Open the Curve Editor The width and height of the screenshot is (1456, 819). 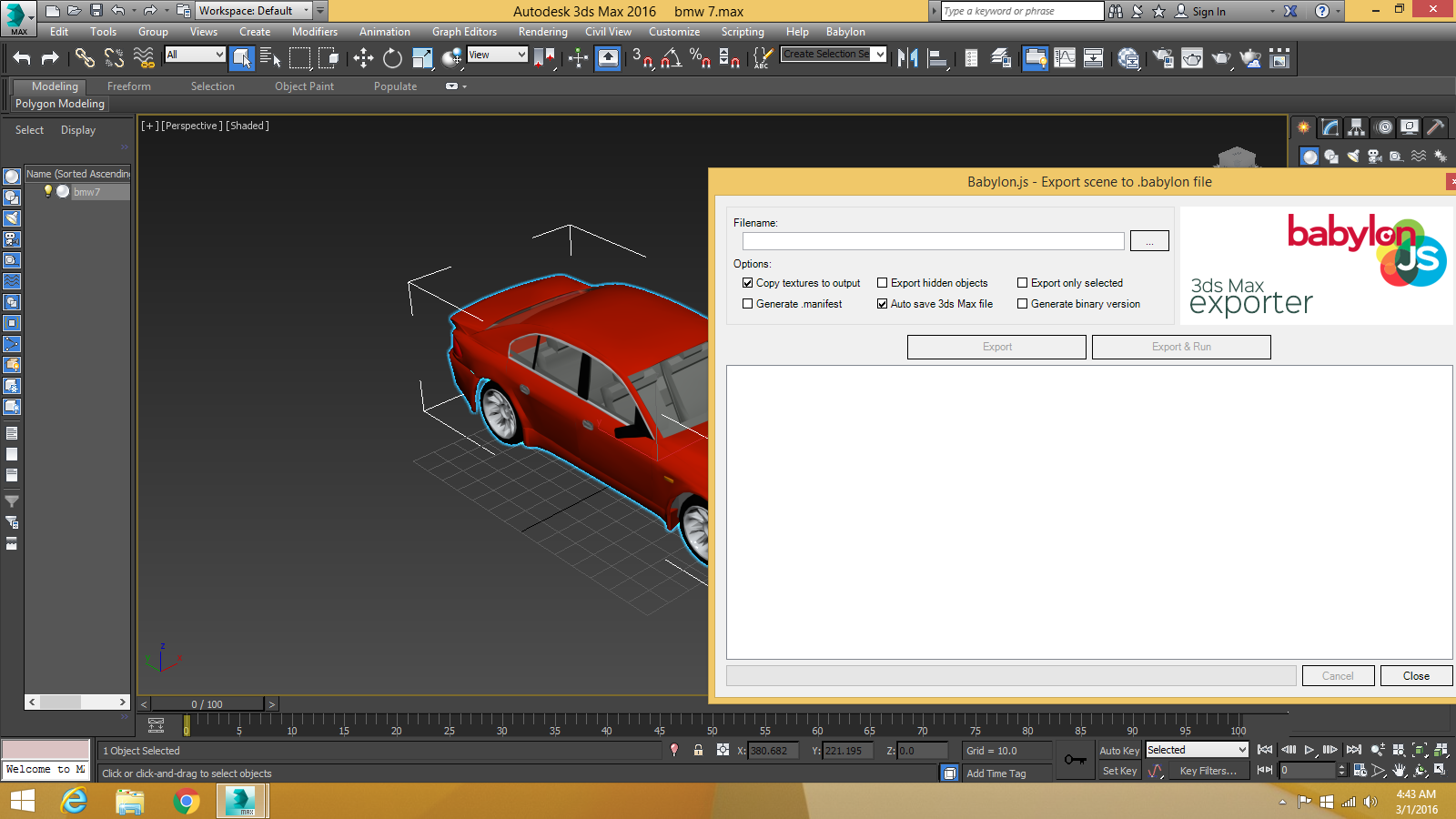click(1065, 58)
